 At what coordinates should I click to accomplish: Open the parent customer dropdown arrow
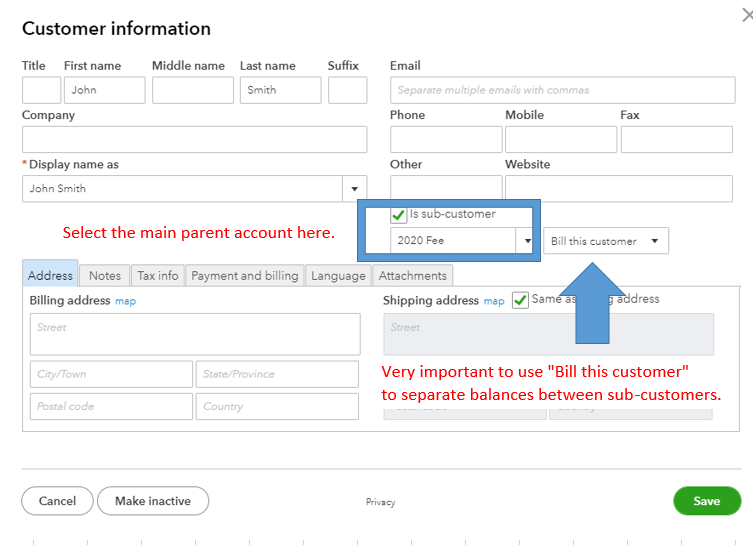(x=526, y=241)
